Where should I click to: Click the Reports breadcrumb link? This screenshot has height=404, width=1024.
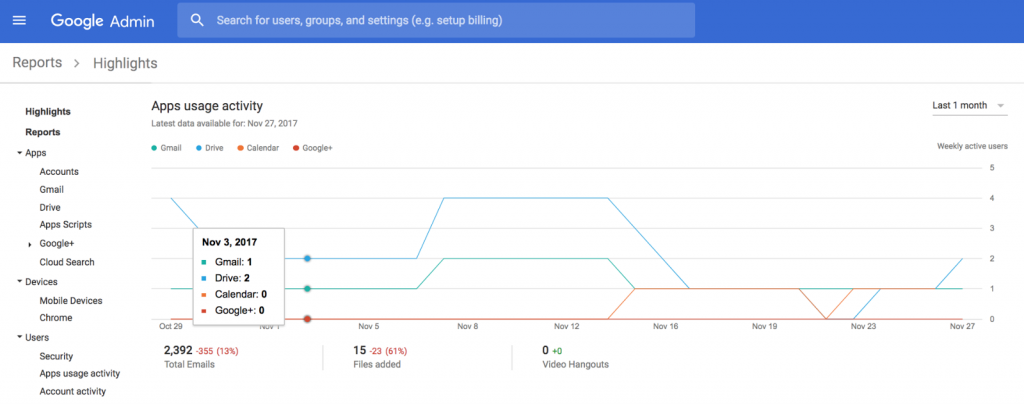37,64
